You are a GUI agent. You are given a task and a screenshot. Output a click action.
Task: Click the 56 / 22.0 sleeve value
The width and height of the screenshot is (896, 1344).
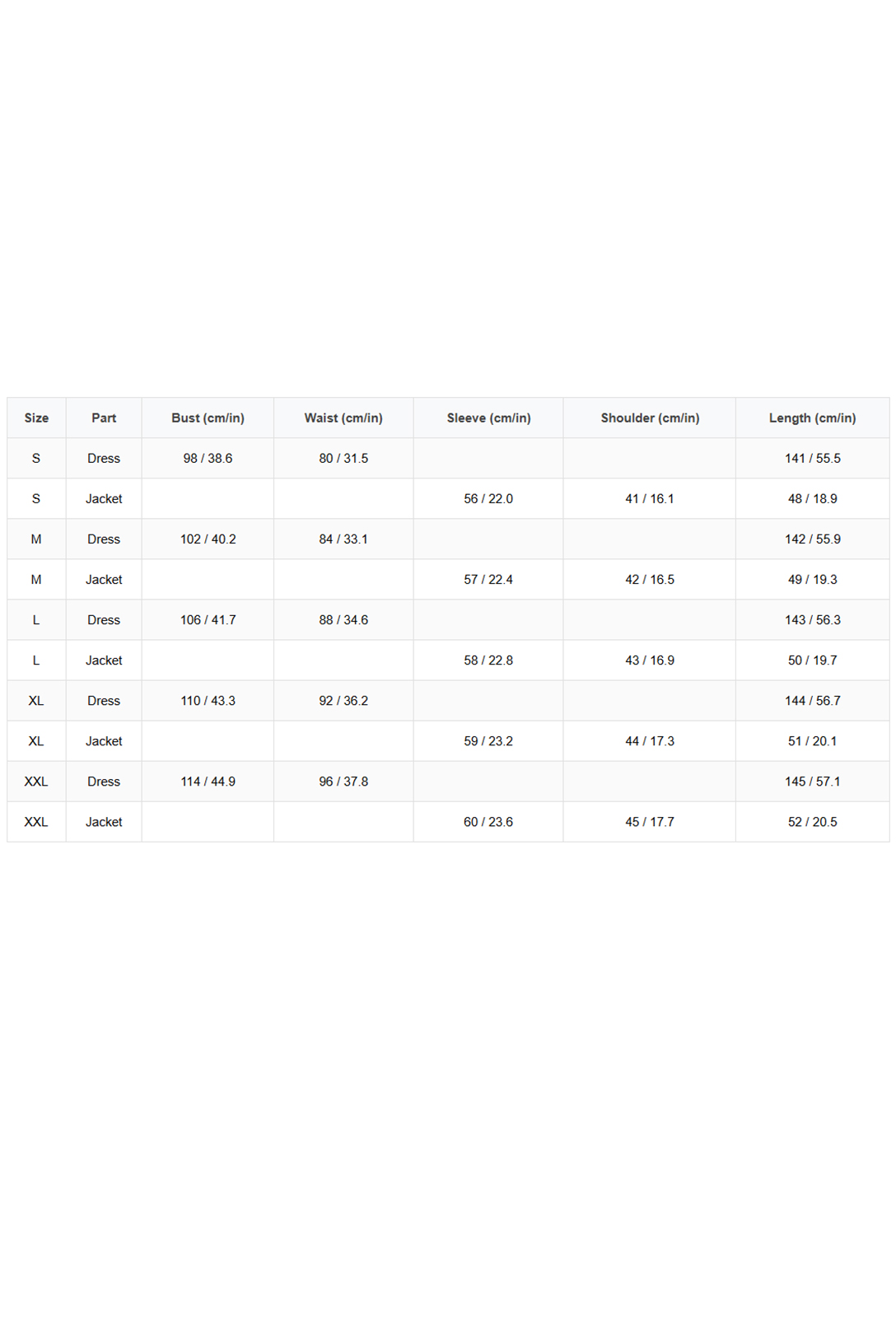[x=488, y=498]
